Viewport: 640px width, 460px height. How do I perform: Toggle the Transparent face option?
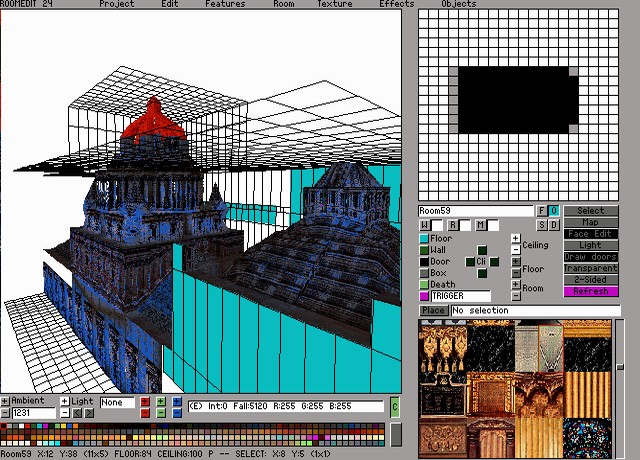[x=591, y=268]
